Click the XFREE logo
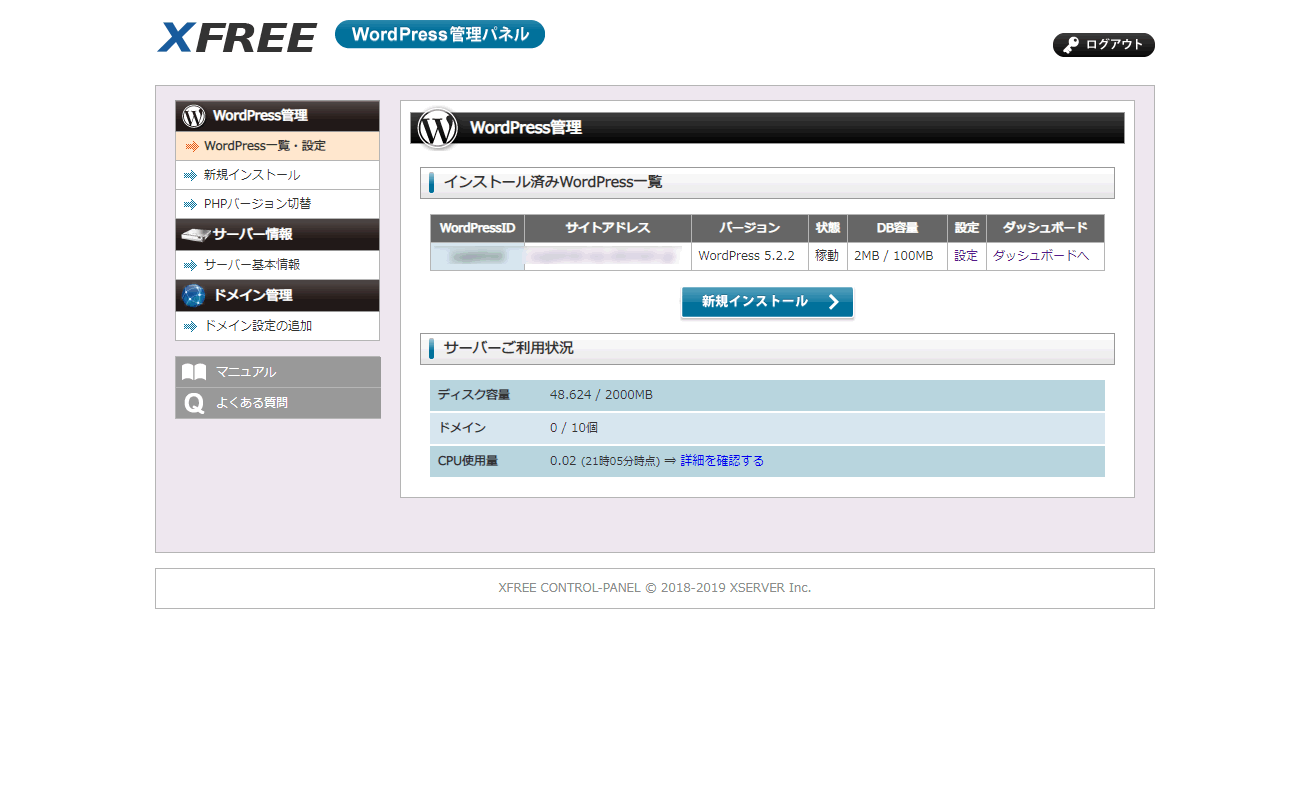This screenshot has width=1300, height=800. 237,37
